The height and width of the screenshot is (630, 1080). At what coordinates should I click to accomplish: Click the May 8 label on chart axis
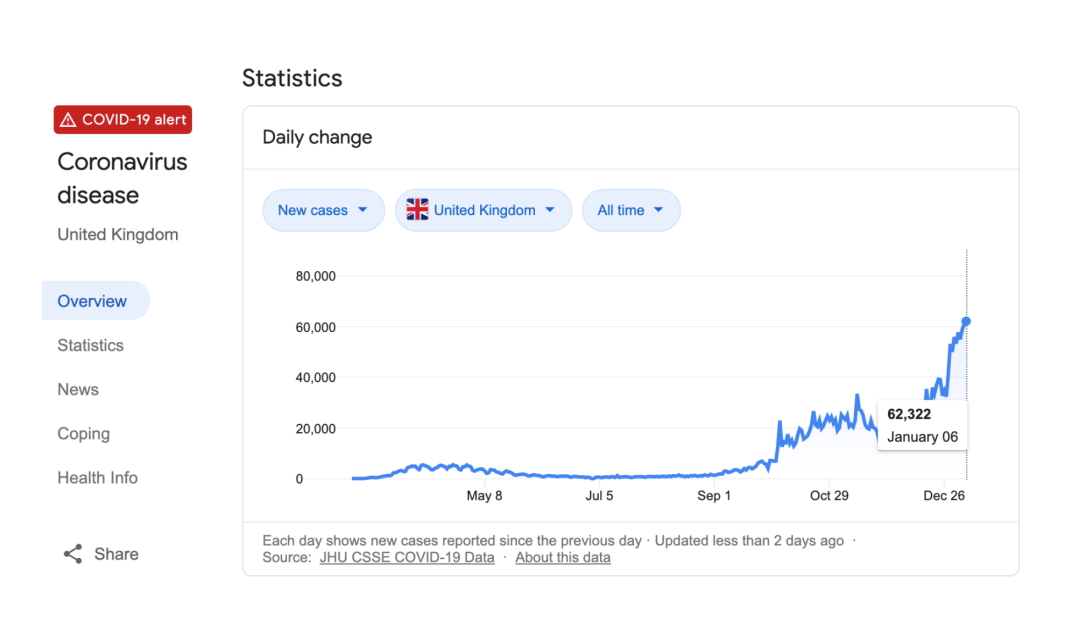tap(485, 496)
